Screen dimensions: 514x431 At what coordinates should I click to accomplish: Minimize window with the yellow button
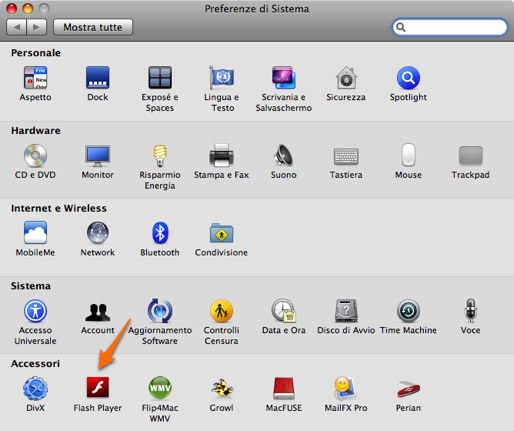28,8
